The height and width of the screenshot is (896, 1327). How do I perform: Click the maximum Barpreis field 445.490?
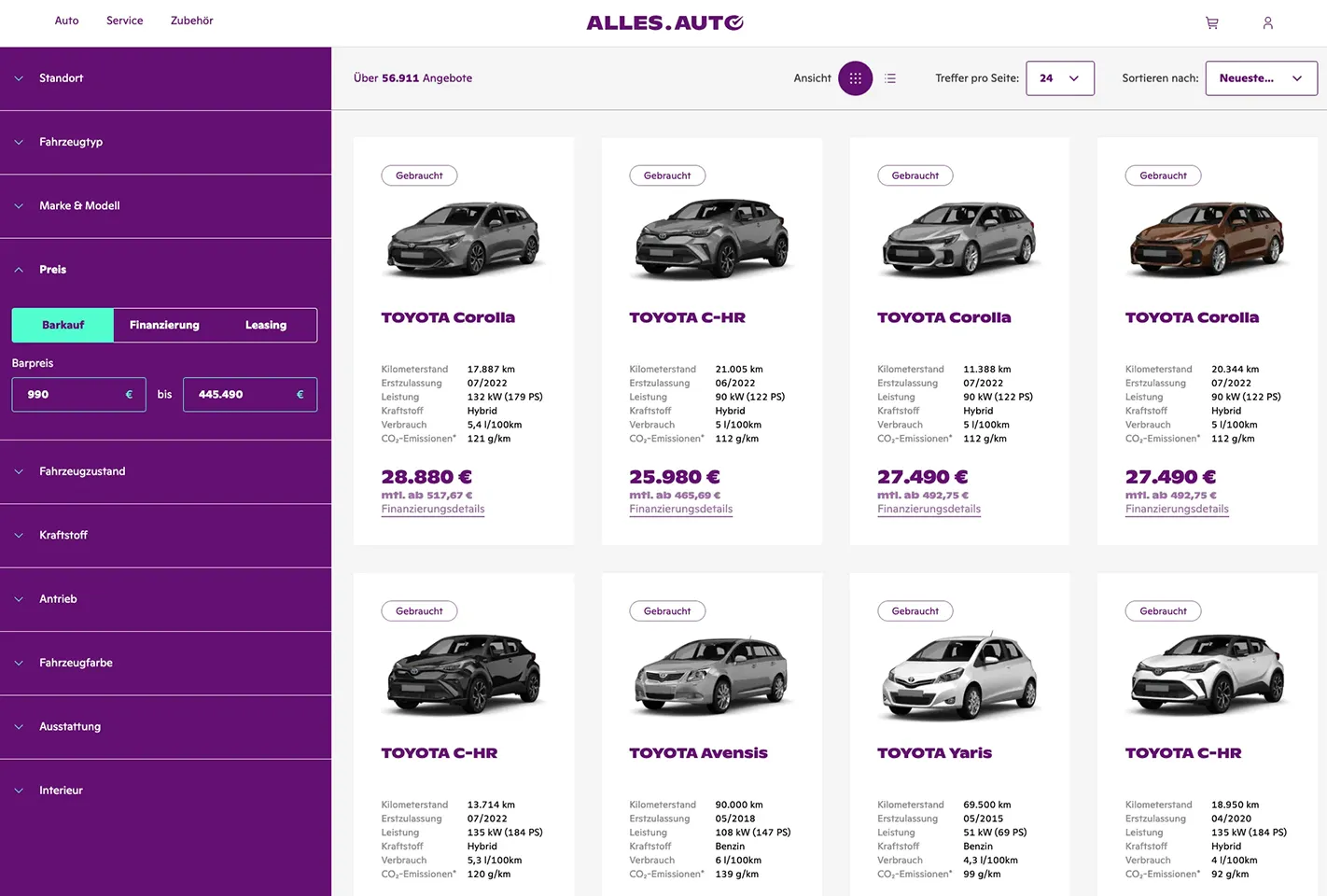click(x=250, y=395)
